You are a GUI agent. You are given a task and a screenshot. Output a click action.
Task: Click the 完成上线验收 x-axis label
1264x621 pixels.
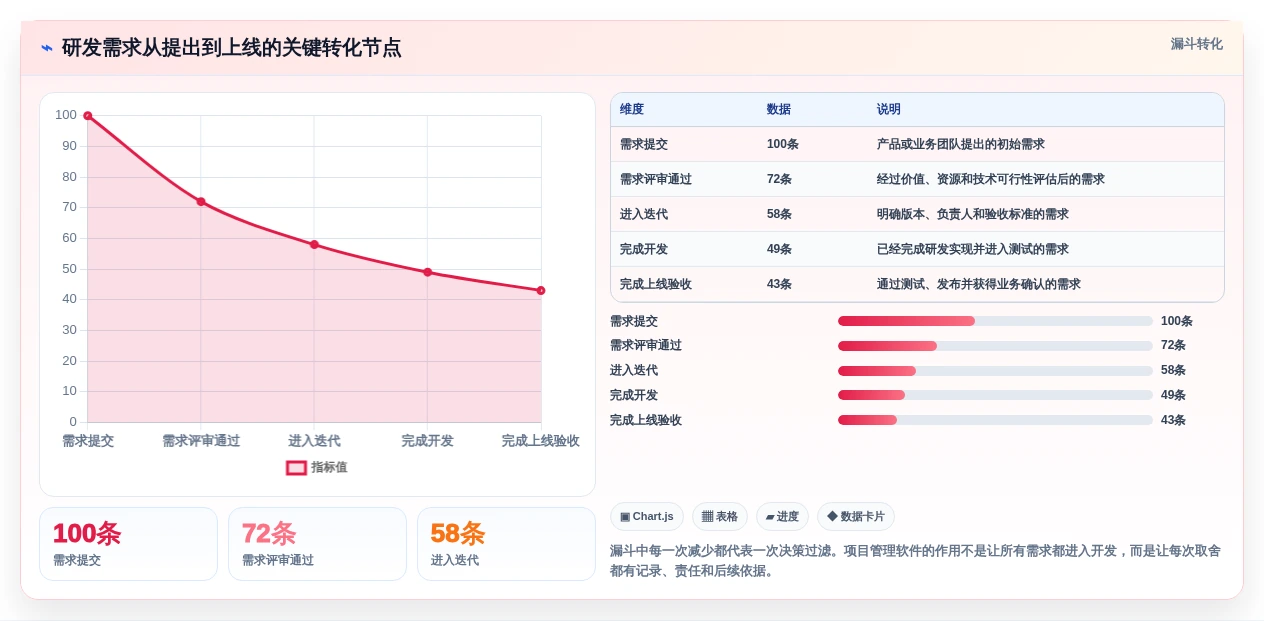(541, 441)
